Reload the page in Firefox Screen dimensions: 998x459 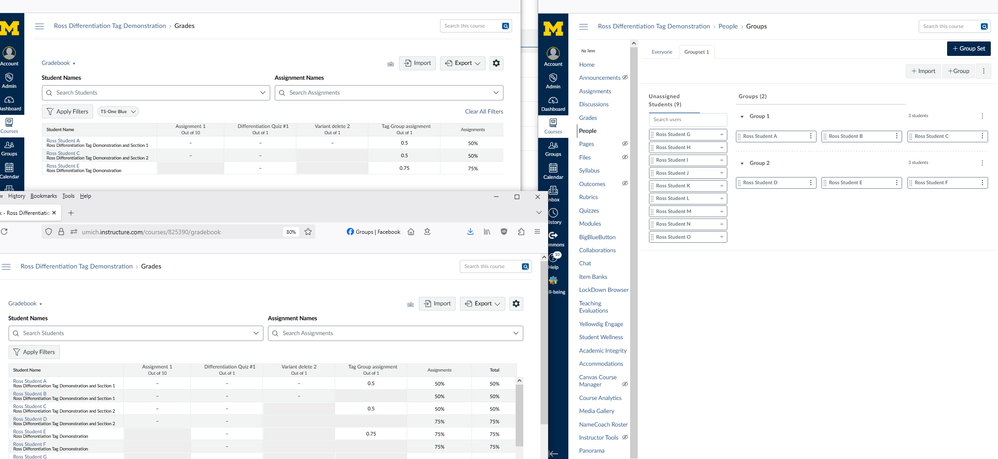(4, 232)
